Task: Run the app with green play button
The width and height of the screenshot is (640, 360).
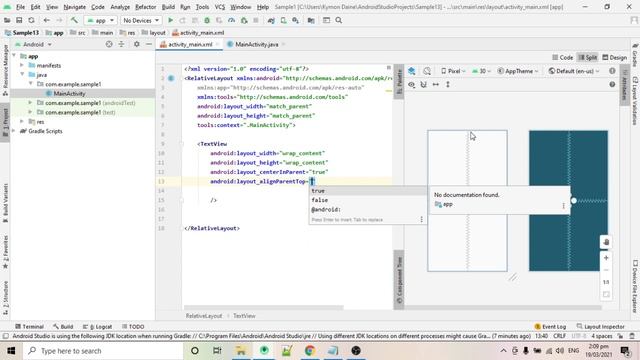Action: pyautogui.click(x=171, y=20)
